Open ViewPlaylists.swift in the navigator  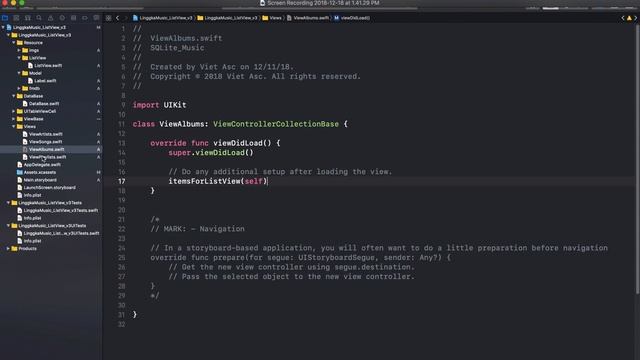47,157
